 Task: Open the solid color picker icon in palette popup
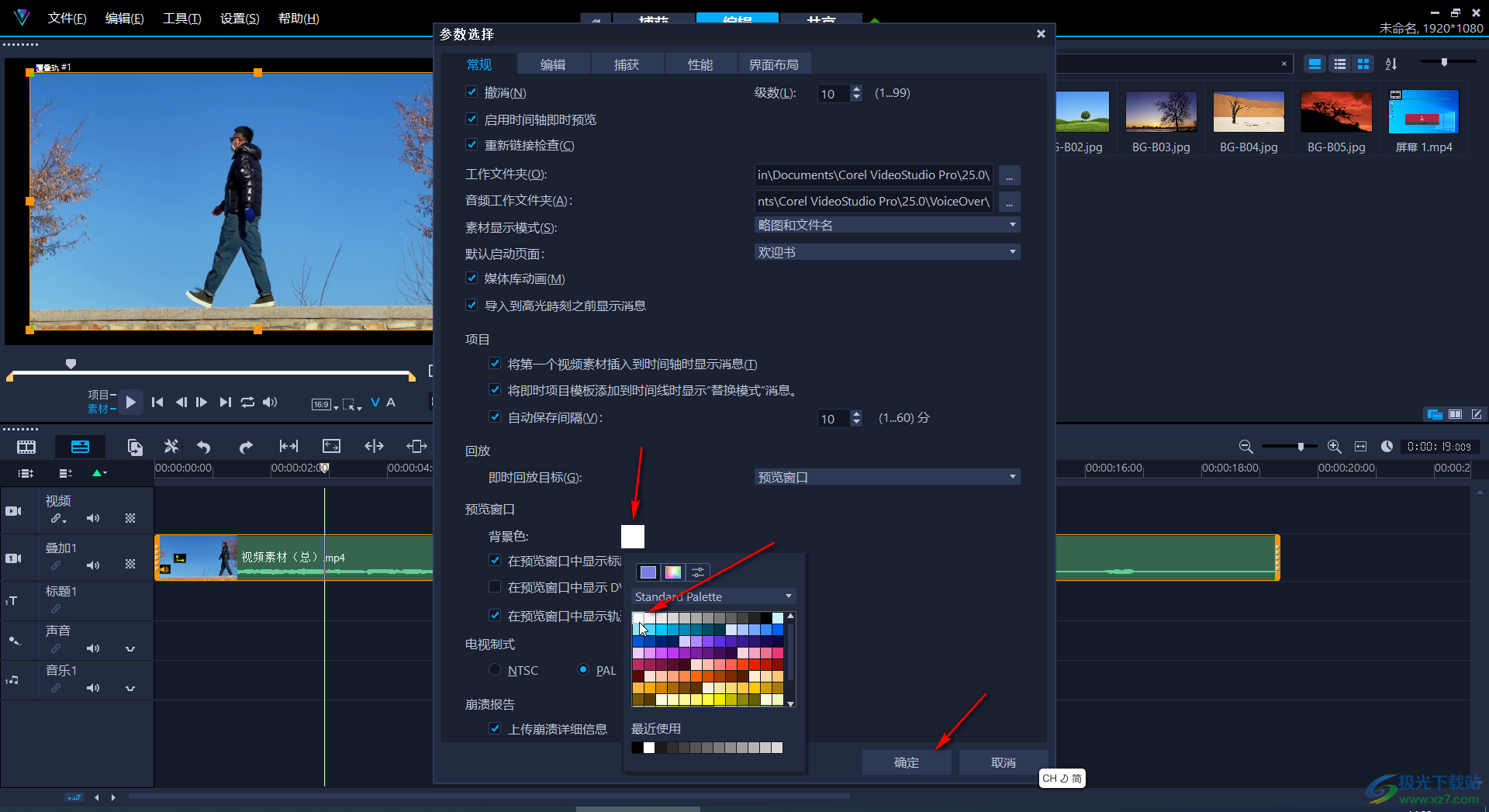point(648,572)
